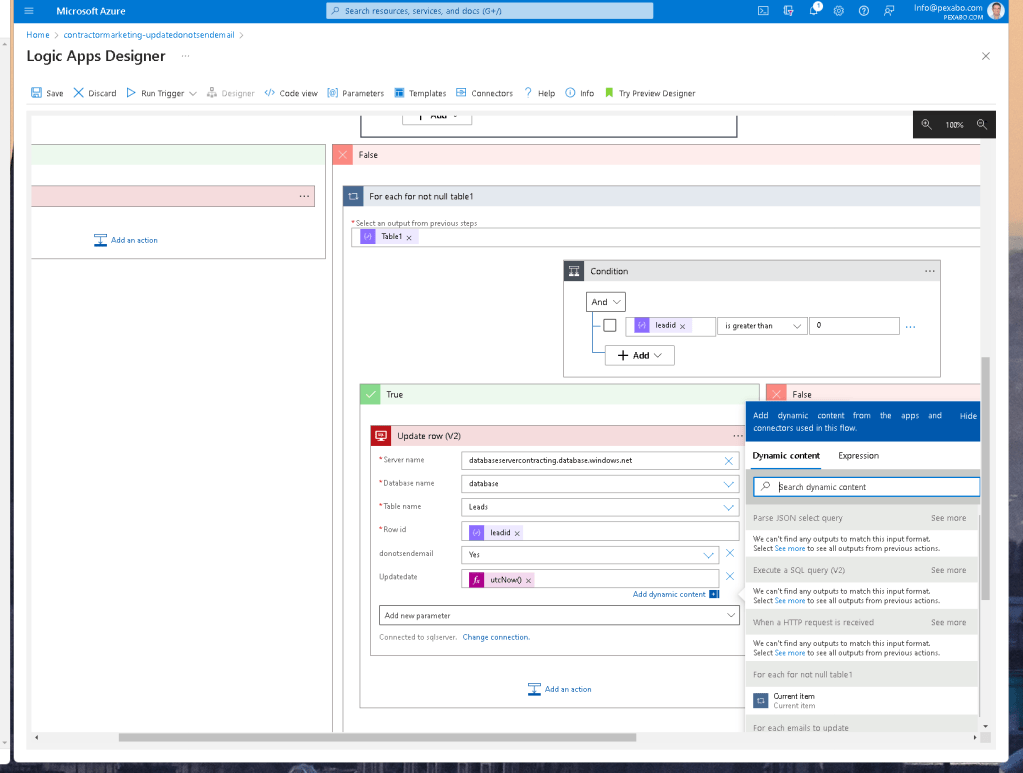Save the logic app
The width and height of the screenshot is (1023, 773).
(47, 93)
